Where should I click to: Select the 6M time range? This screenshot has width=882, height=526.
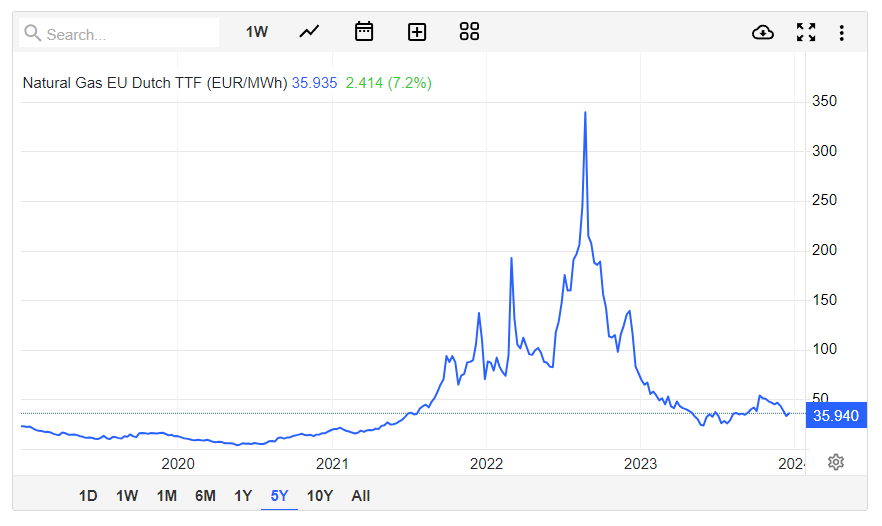tap(205, 496)
